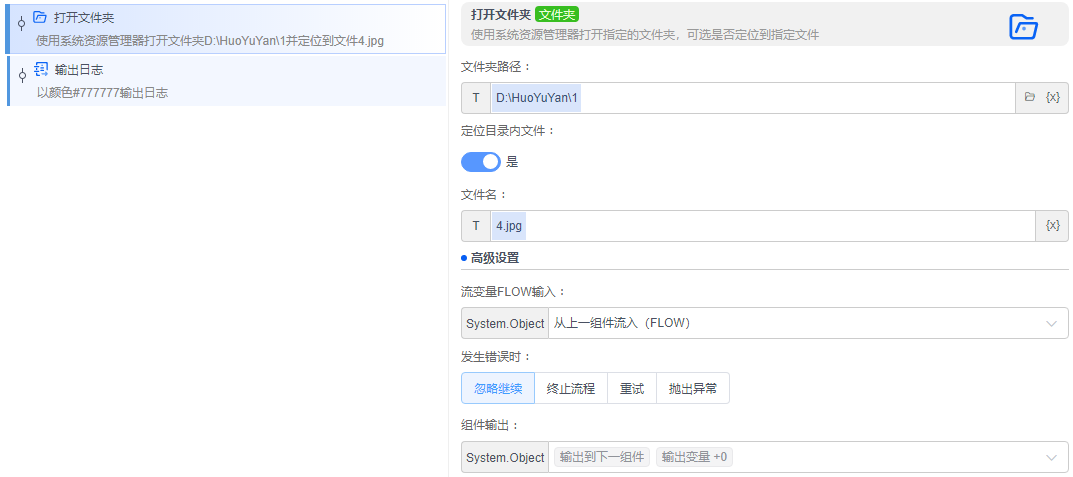Select 终止流程 error handling option

point(571,389)
